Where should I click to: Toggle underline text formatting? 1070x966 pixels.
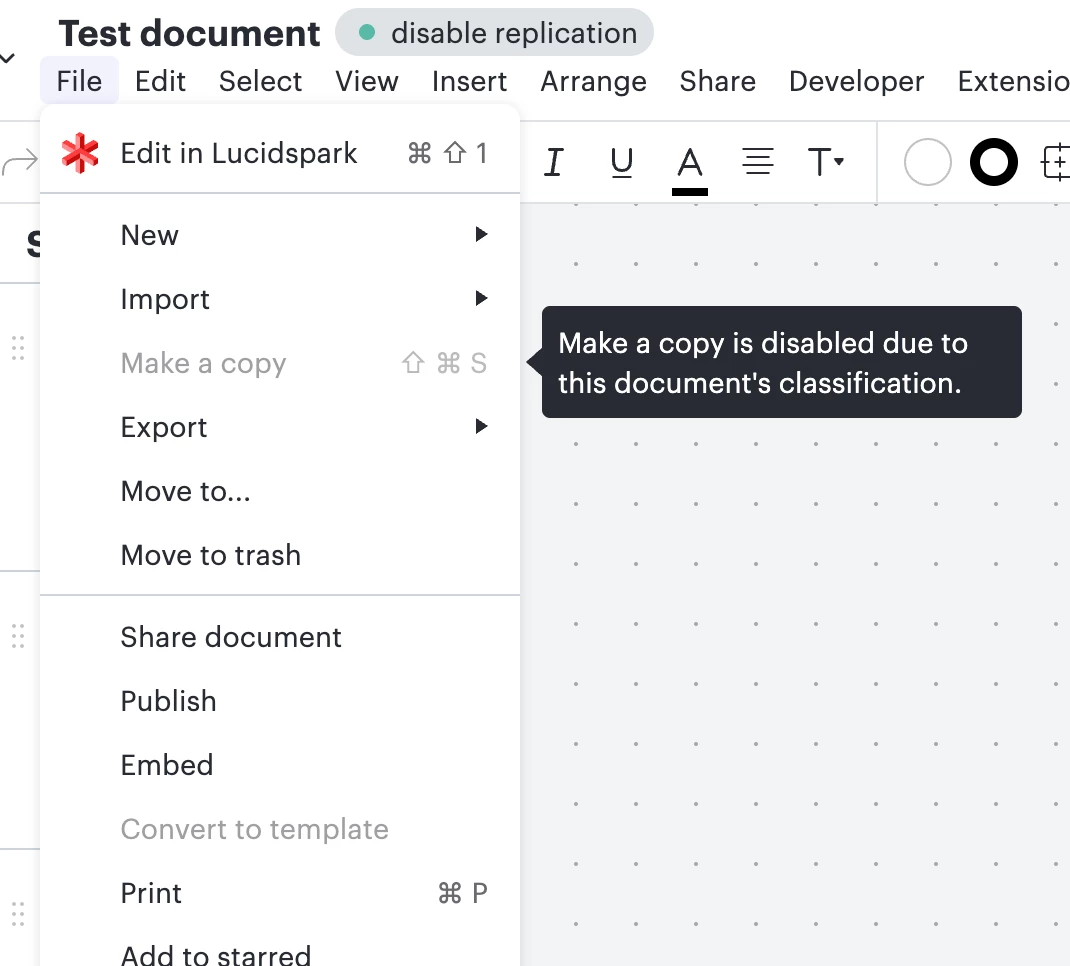622,162
